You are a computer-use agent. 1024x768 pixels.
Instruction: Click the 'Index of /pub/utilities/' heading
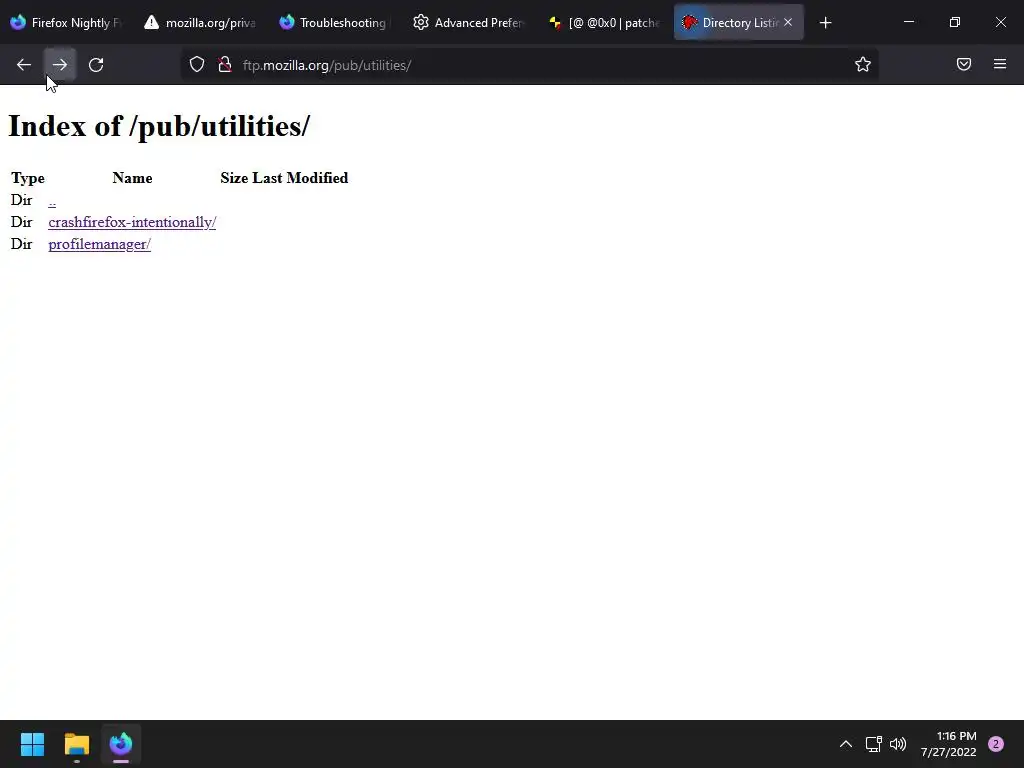click(159, 126)
